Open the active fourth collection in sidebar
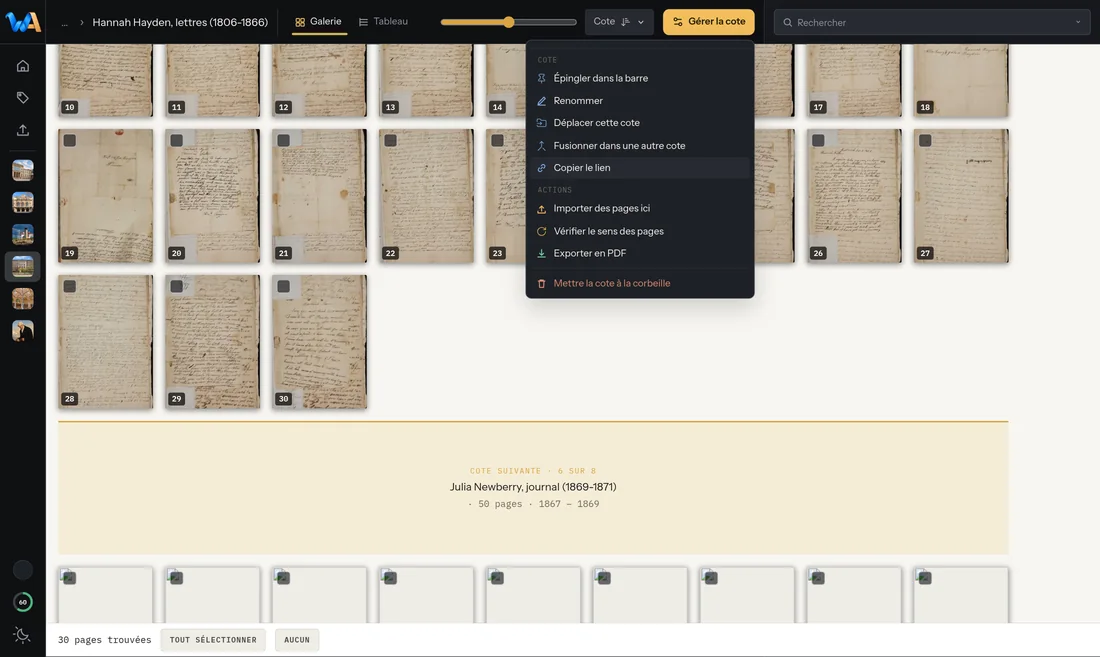Screen dimensions: 1100x657 [22, 266]
